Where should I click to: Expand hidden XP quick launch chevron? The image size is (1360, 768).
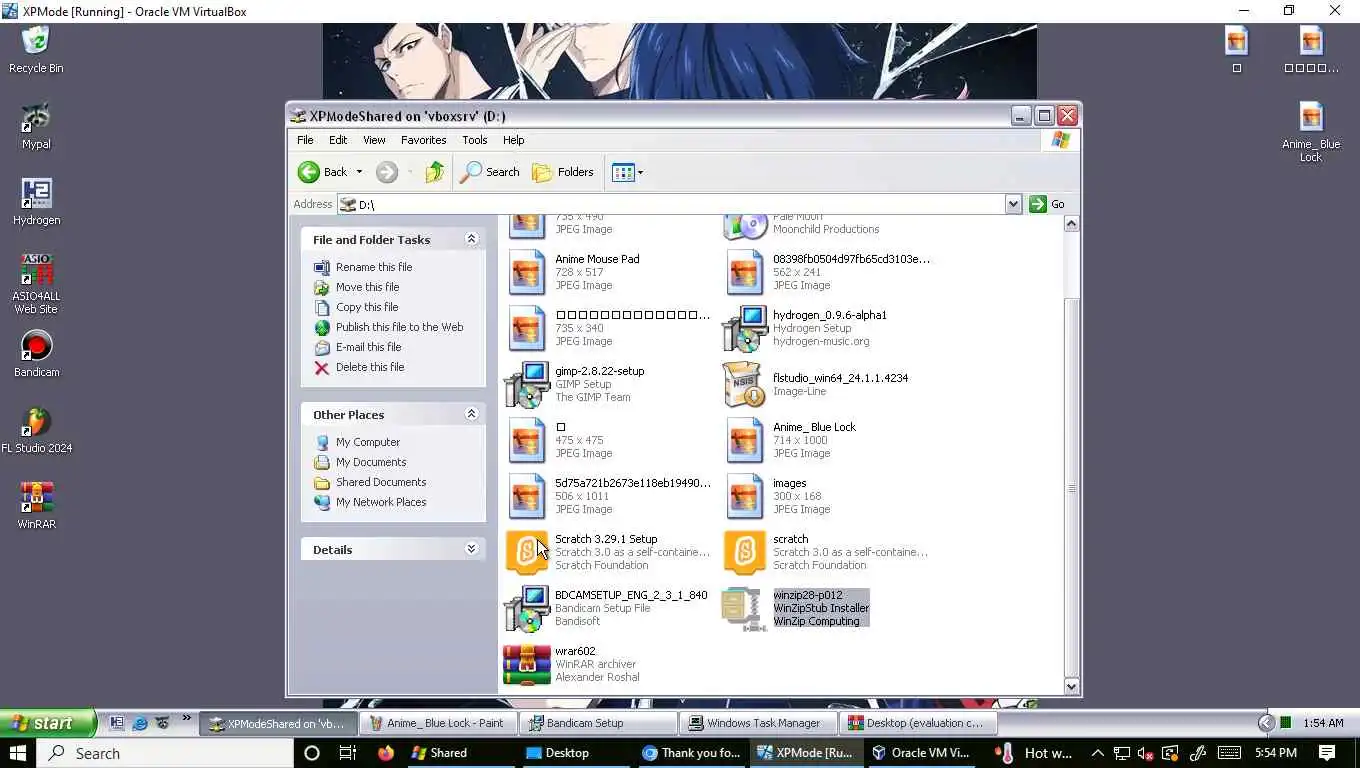(186, 718)
